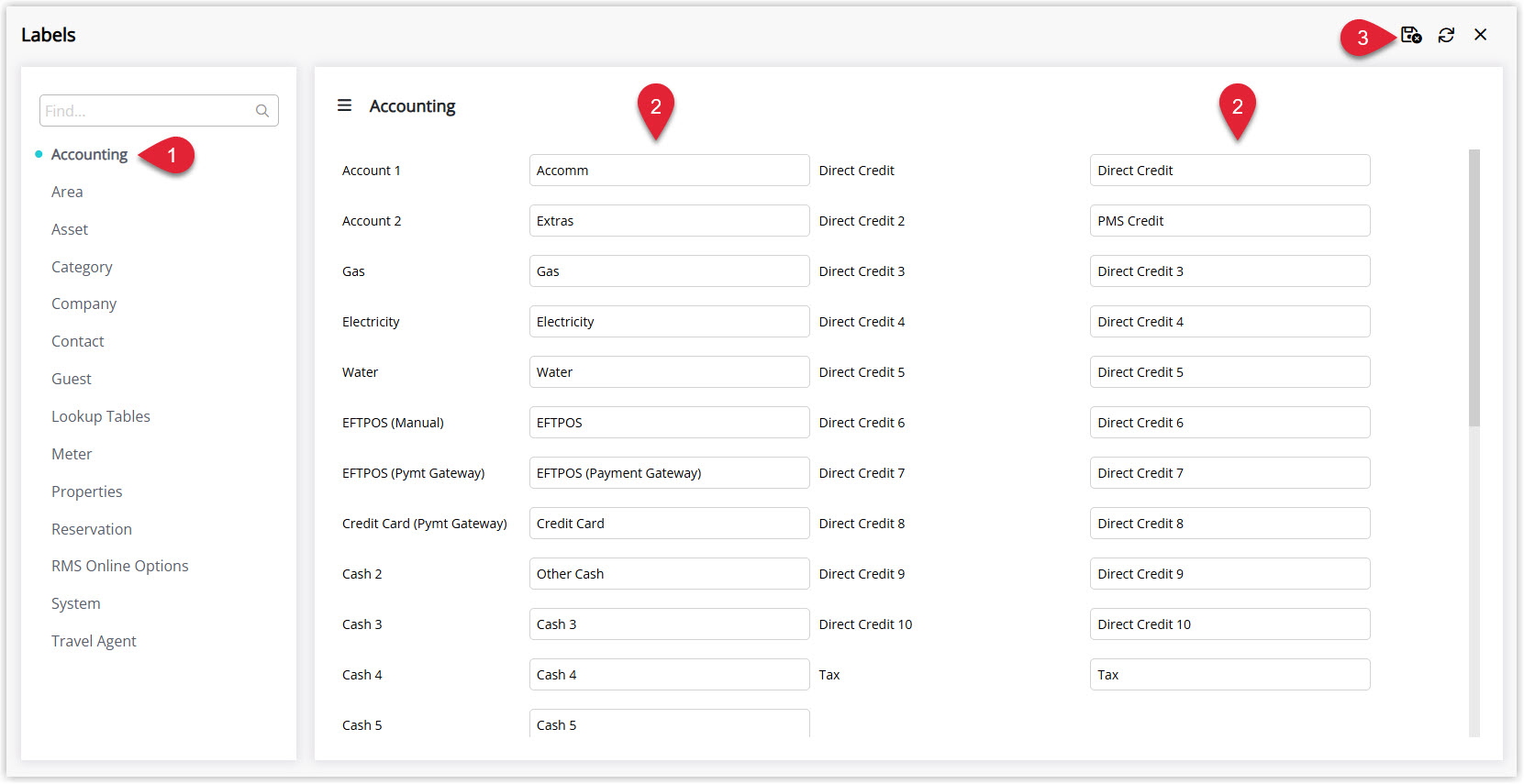This screenshot has height=784, width=1524.
Task: Click the vertical scrollbar thumb
Action: point(1474,288)
